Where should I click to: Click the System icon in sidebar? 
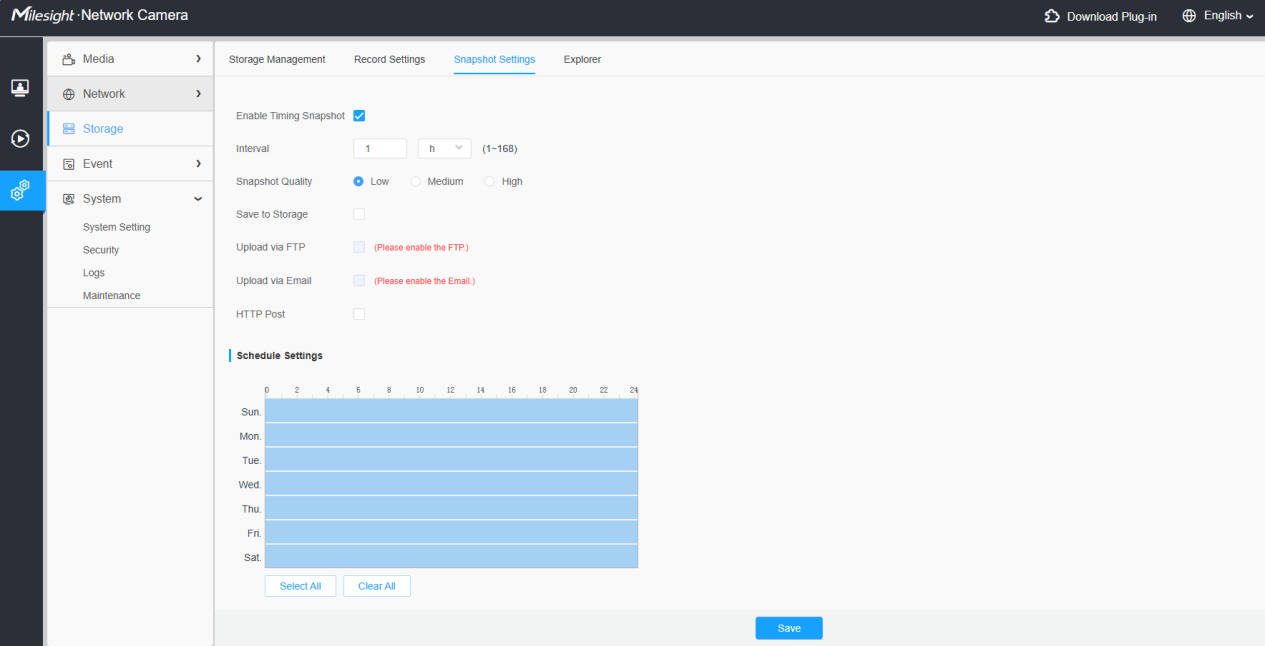click(69, 199)
